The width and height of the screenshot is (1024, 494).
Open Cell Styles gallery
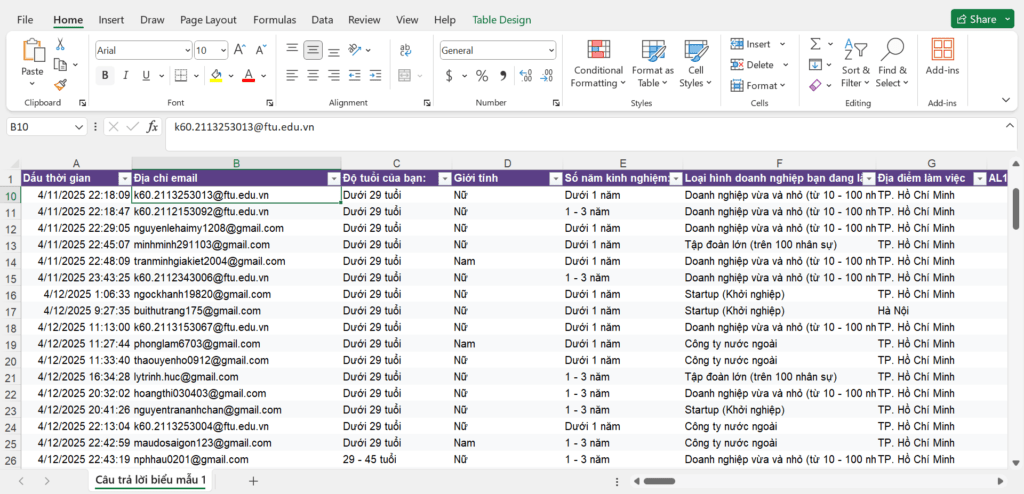(696, 63)
